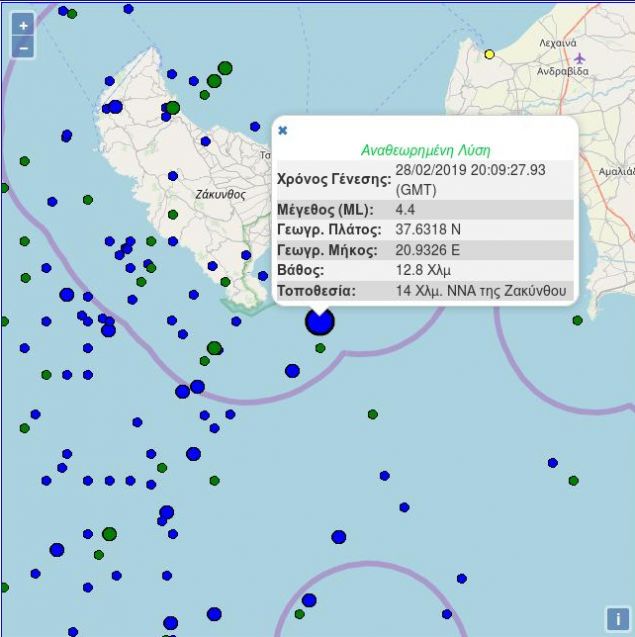Image resolution: width=635 pixels, height=637 pixels.
Task: Click the Τοποθεσία location text in popup
Action: (x=481, y=290)
